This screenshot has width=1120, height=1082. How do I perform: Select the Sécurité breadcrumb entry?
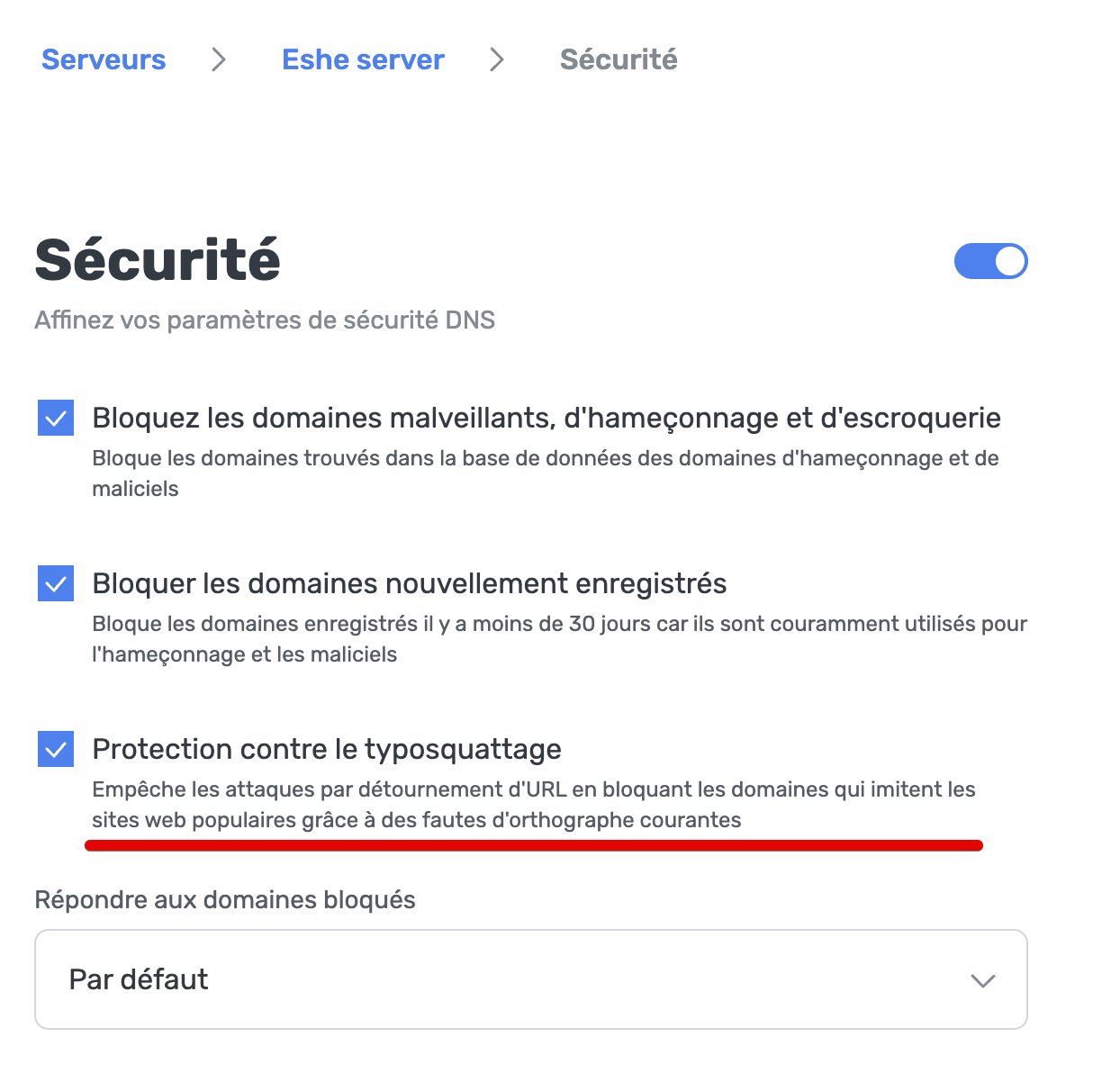pos(619,59)
